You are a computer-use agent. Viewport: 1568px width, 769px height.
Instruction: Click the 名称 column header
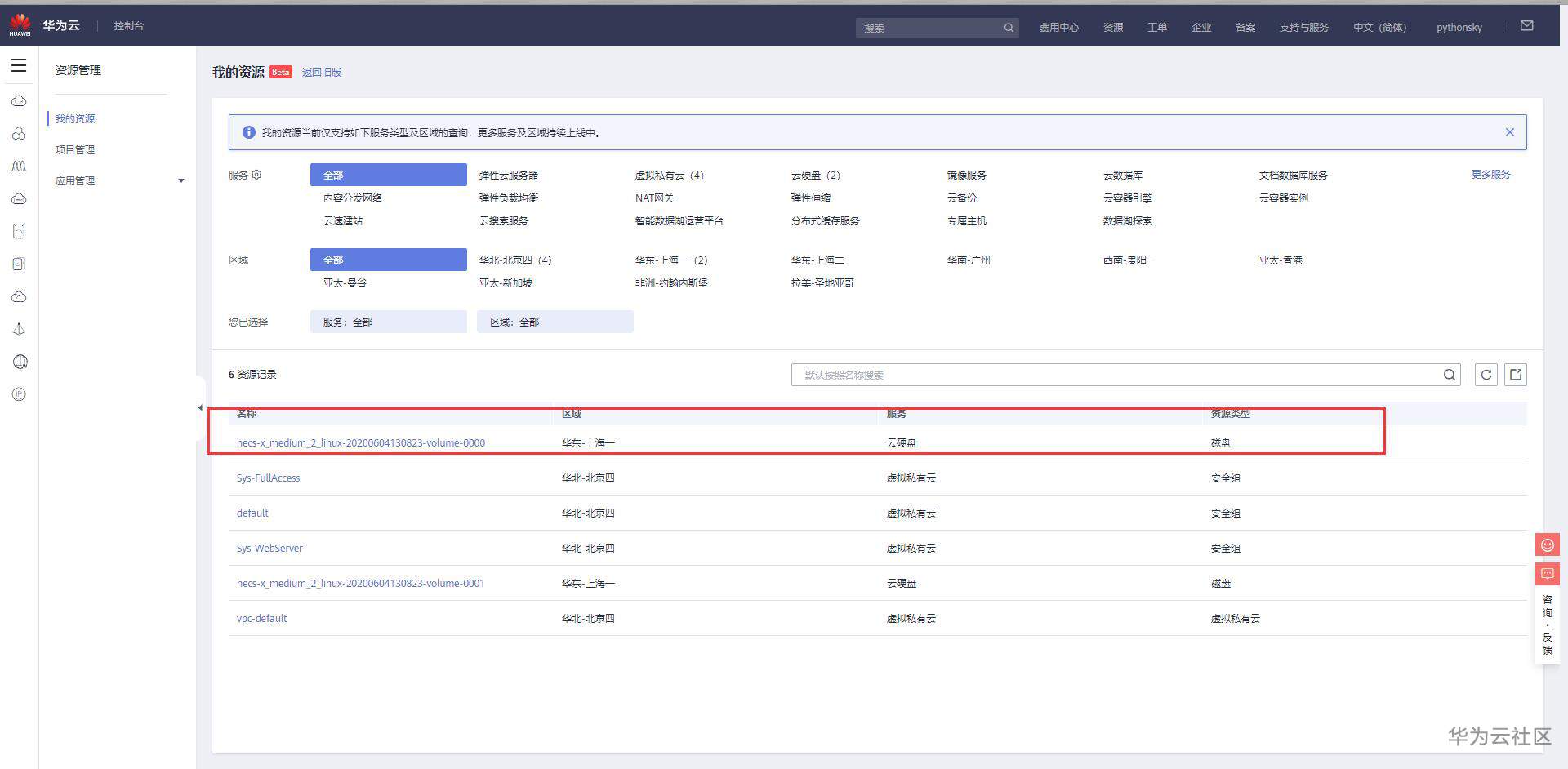coord(247,414)
